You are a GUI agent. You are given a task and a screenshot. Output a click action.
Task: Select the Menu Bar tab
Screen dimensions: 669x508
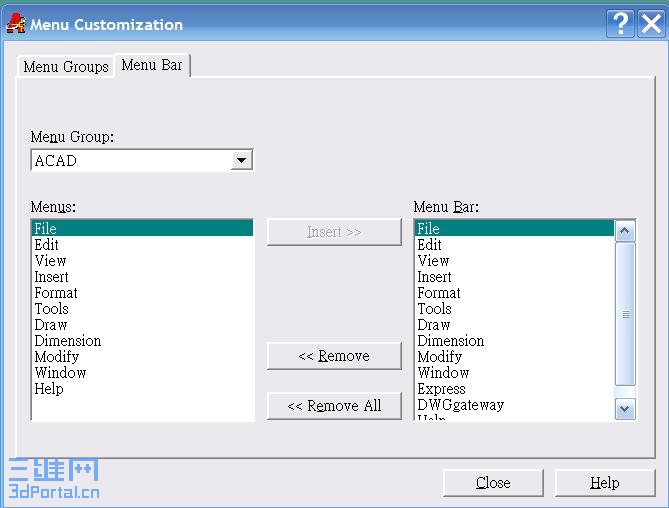point(152,65)
